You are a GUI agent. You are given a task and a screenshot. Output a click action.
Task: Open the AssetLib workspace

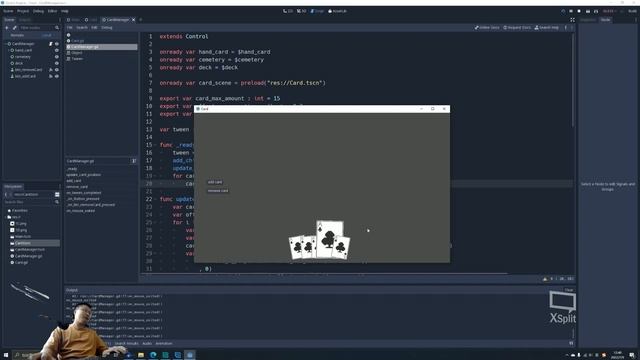coord(337,11)
